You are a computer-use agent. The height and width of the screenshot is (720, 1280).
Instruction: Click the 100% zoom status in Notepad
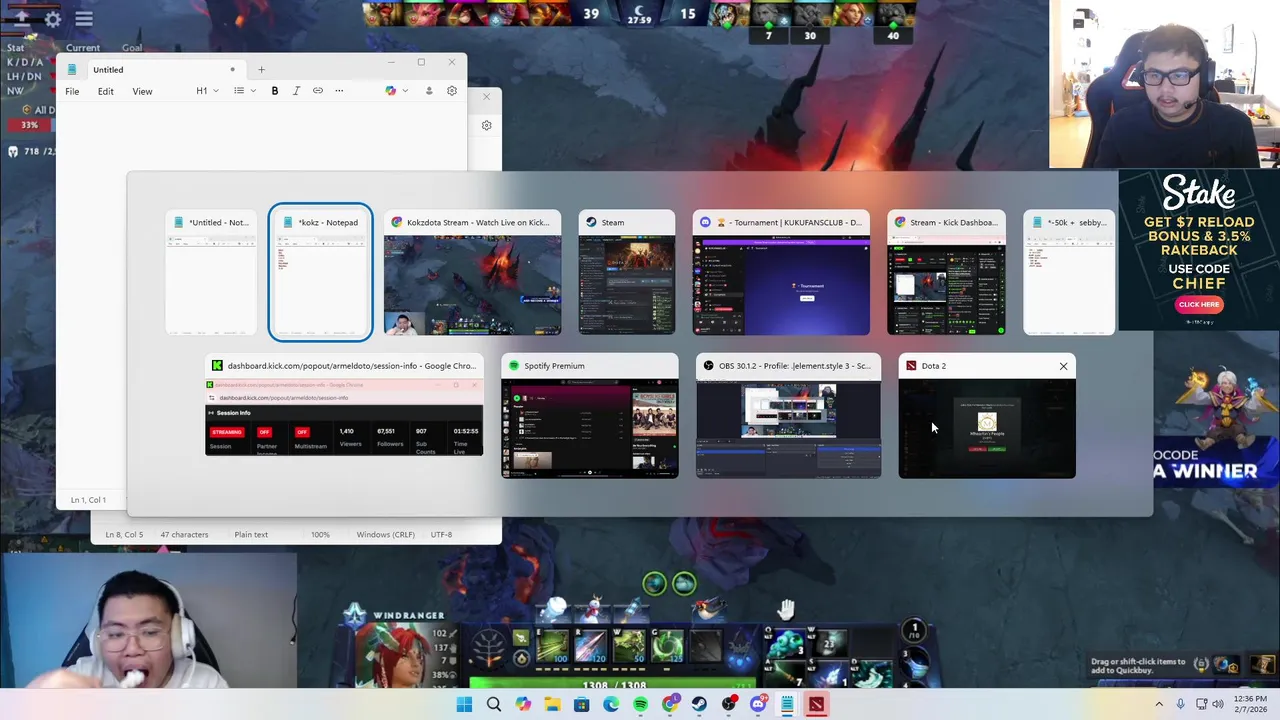[x=320, y=535]
